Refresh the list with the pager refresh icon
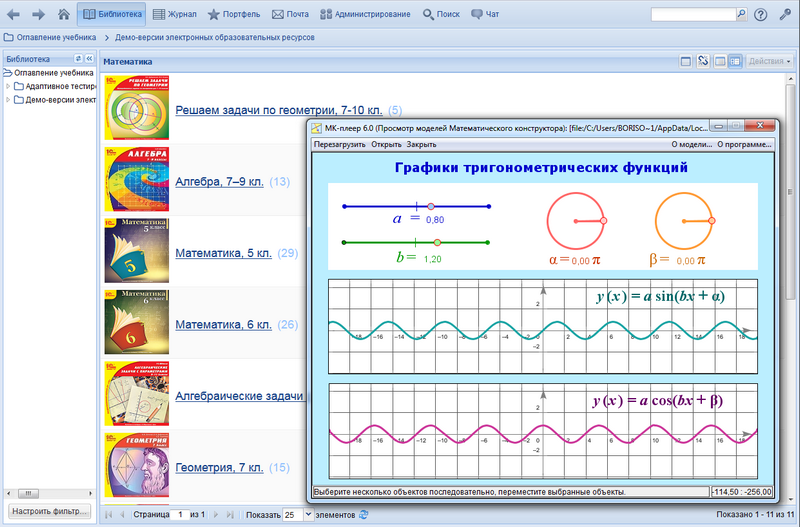This screenshot has width=800, height=527. tap(364, 514)
